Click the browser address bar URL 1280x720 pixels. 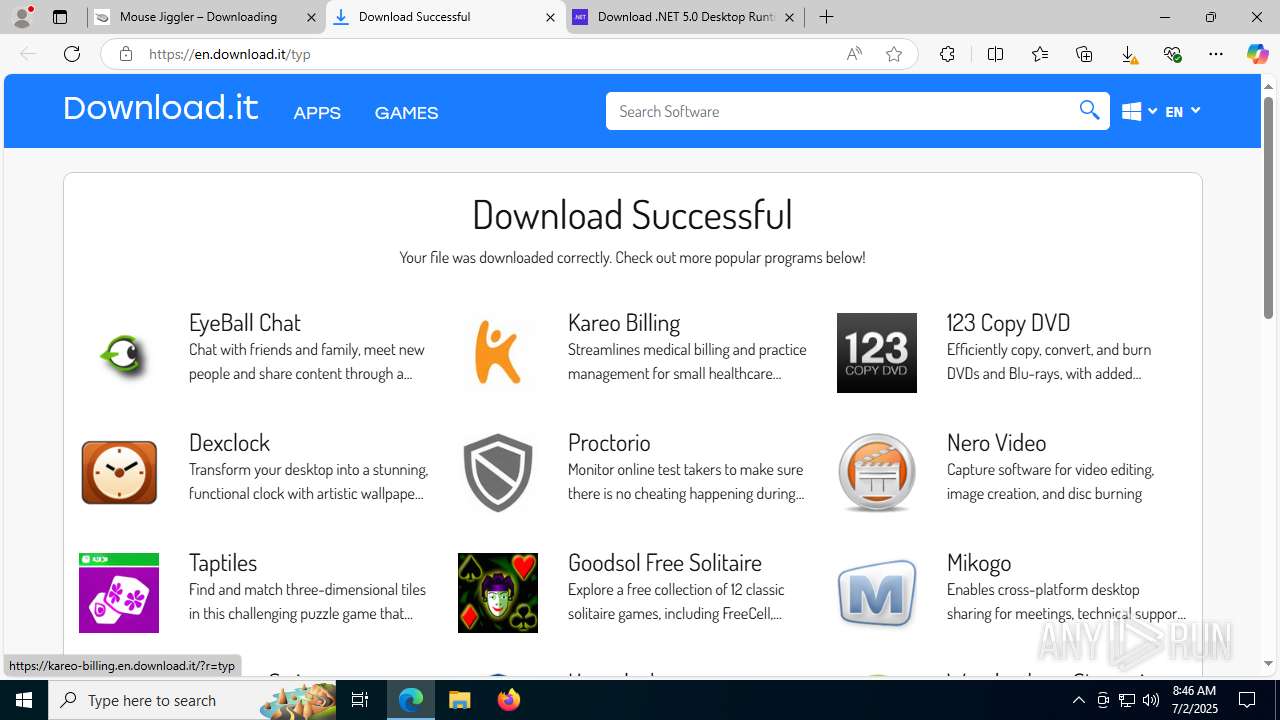click(x=230, y=54)
